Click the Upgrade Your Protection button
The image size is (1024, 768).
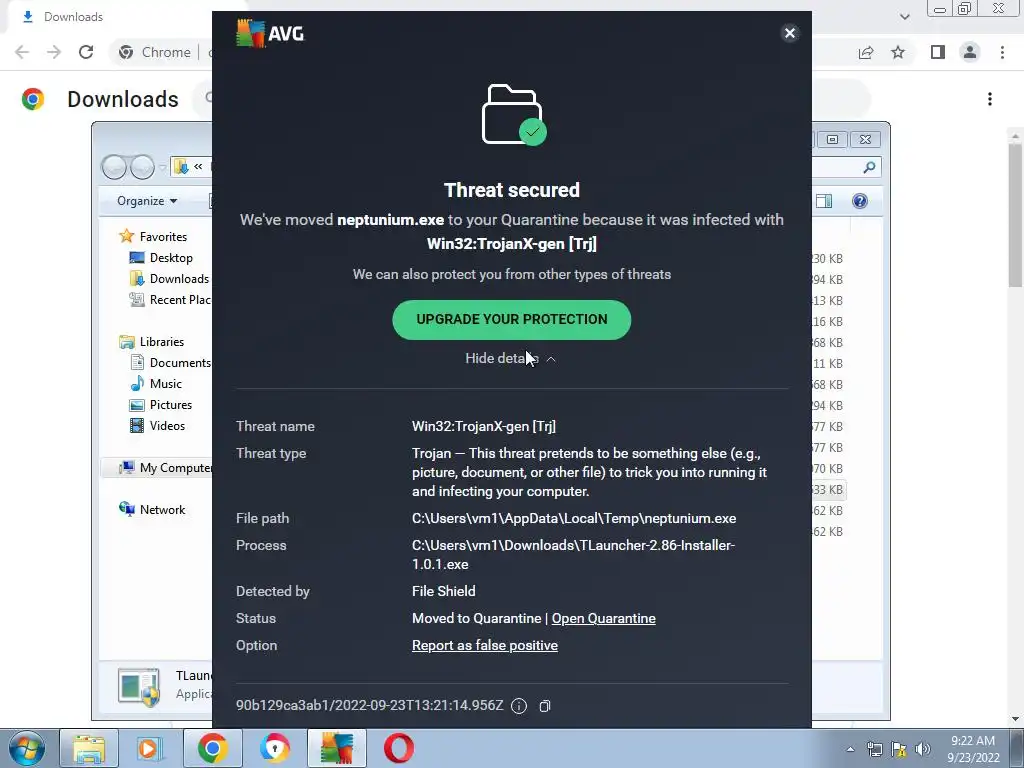pos(511,319)
